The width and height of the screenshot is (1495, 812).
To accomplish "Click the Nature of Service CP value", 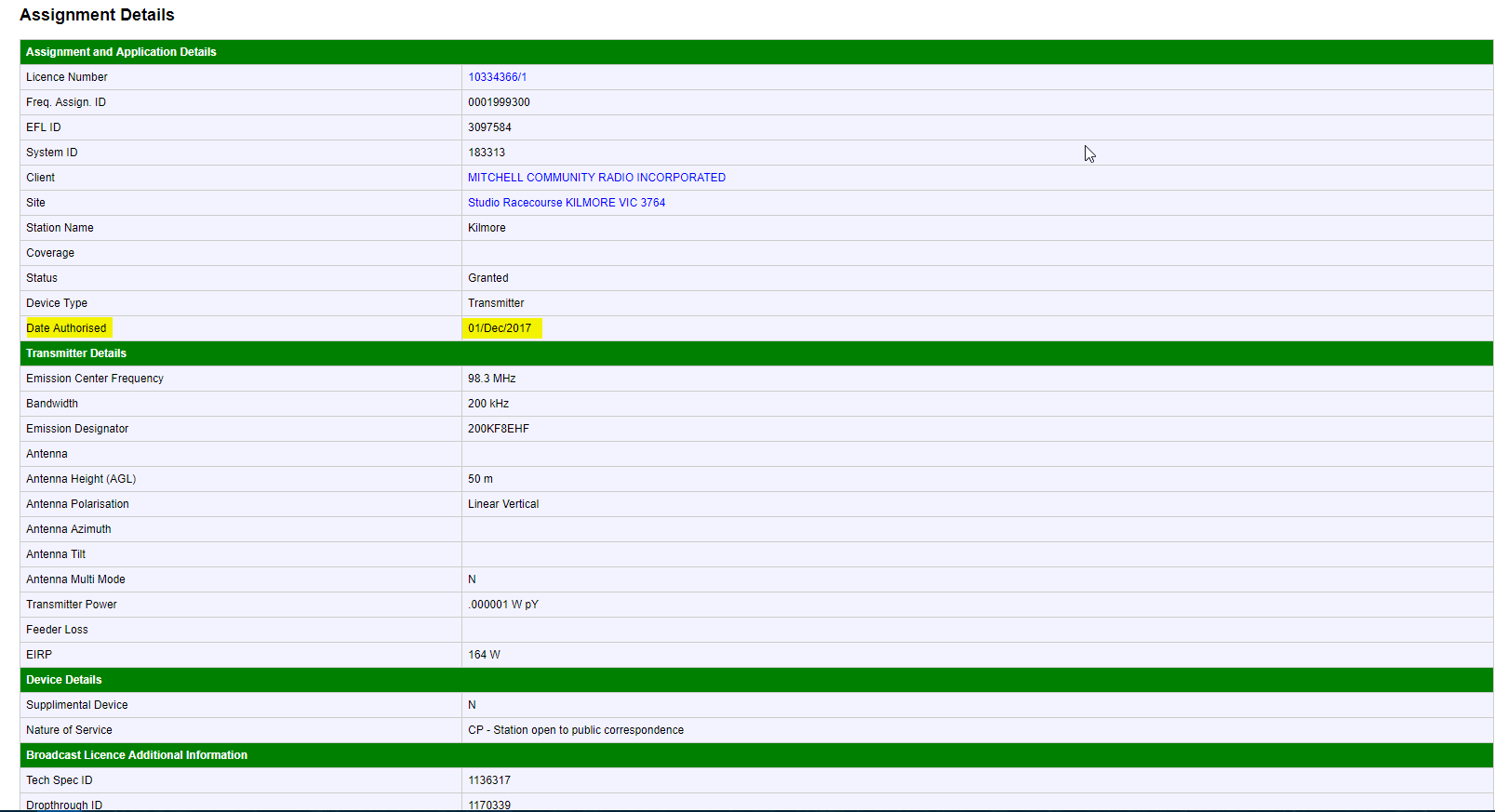I will point(575,730).
